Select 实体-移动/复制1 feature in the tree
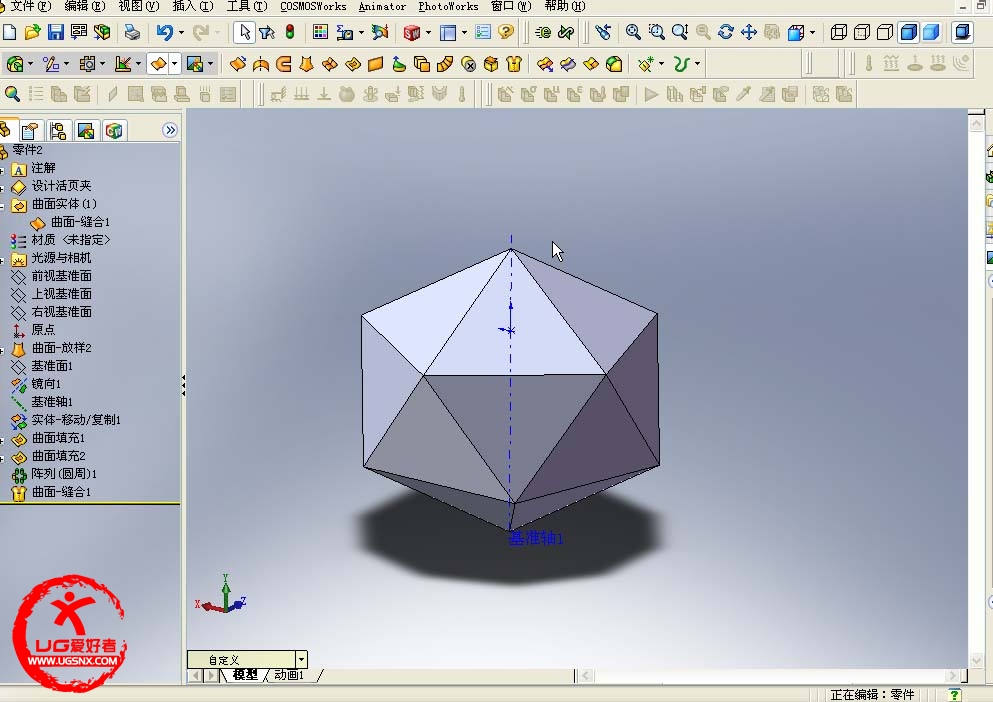The height and width of the screenshot is (702, 993). (x=76, y=419)
